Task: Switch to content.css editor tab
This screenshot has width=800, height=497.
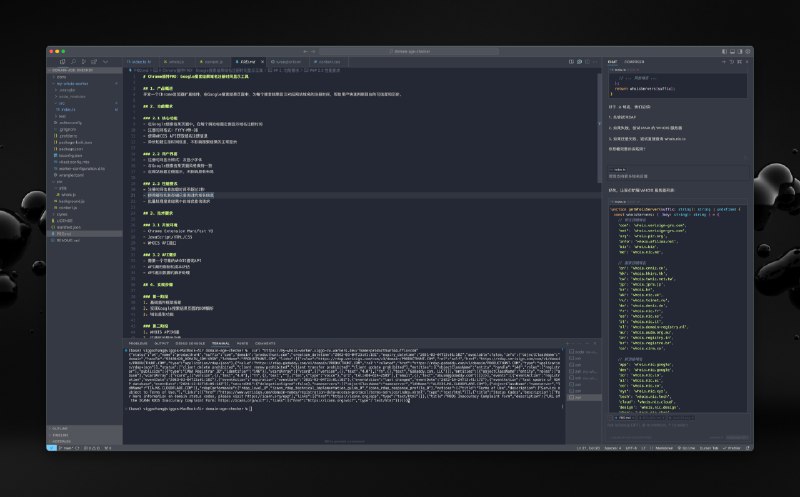Action: pos(329,62)
